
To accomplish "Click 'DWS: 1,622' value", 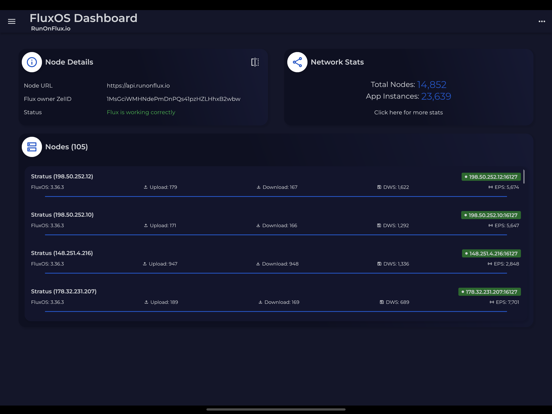I will point(396,187).
